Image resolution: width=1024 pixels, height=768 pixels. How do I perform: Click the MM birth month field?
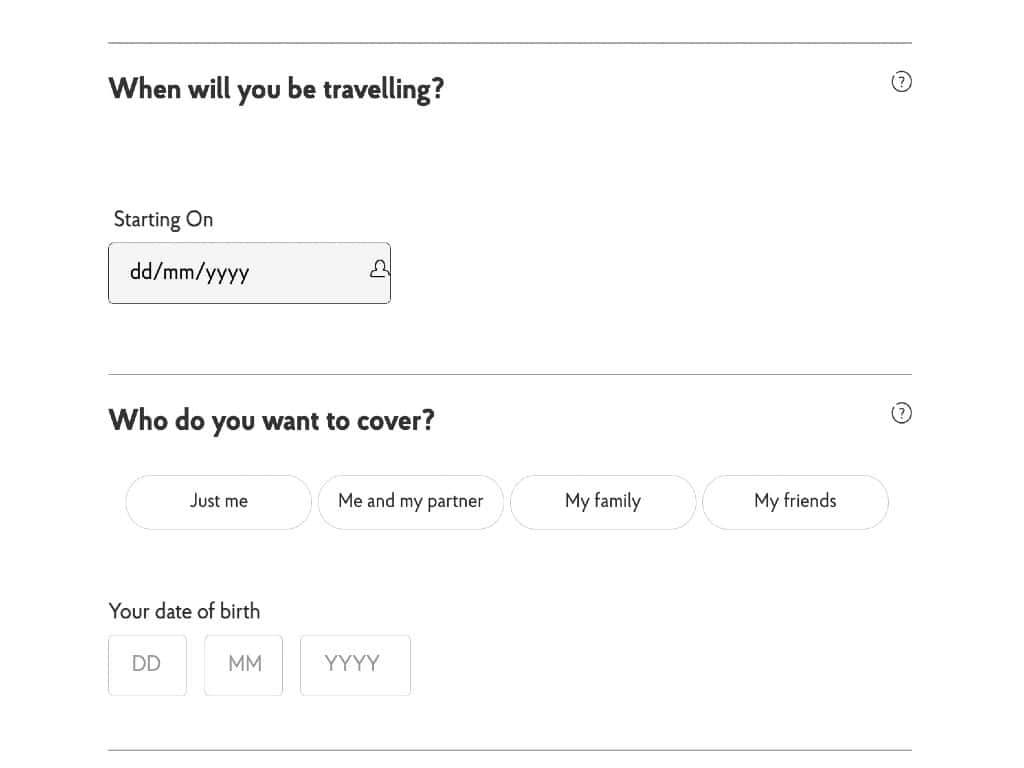(x=244, y=665)
